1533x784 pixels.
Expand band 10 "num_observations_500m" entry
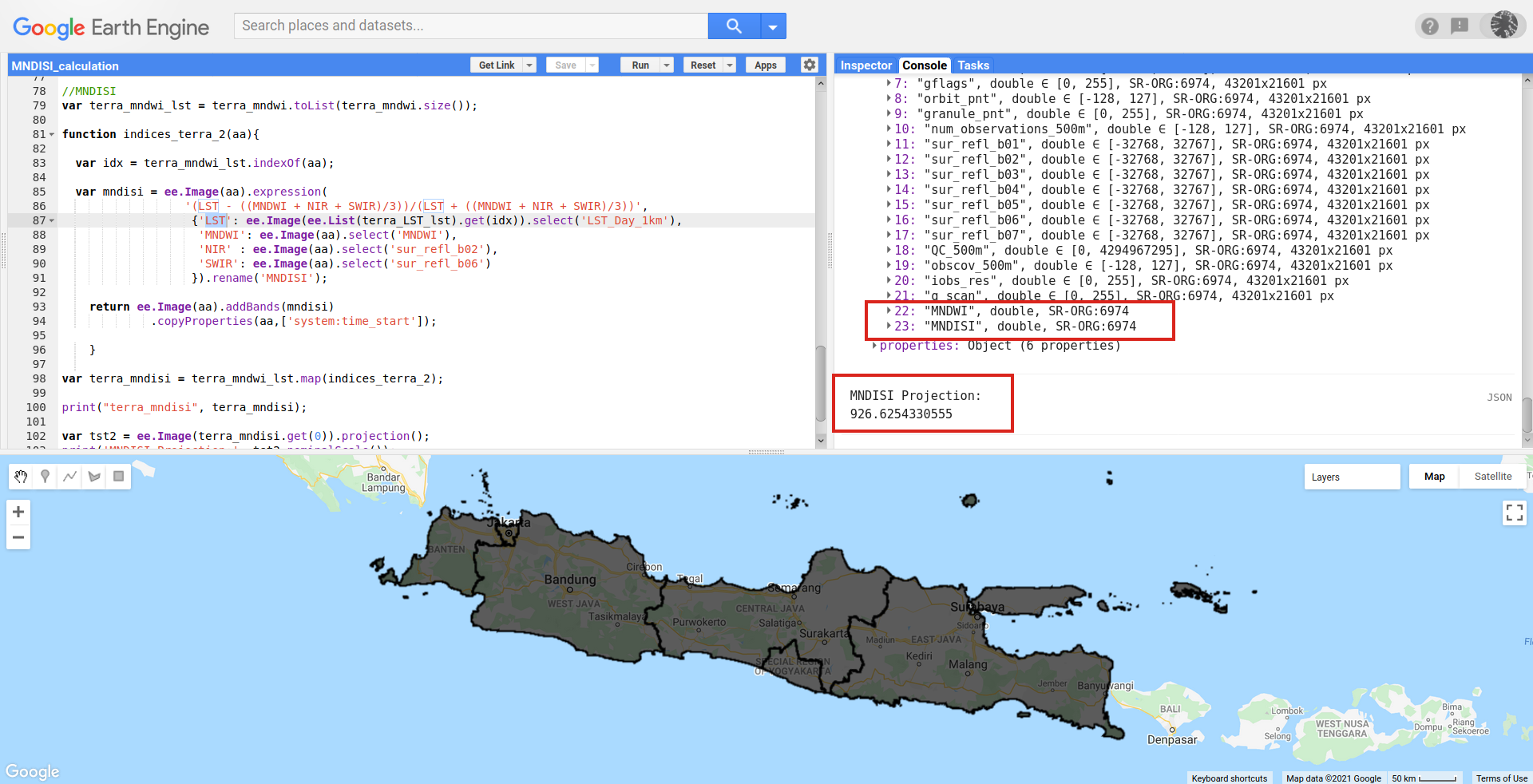pos(889,129)
